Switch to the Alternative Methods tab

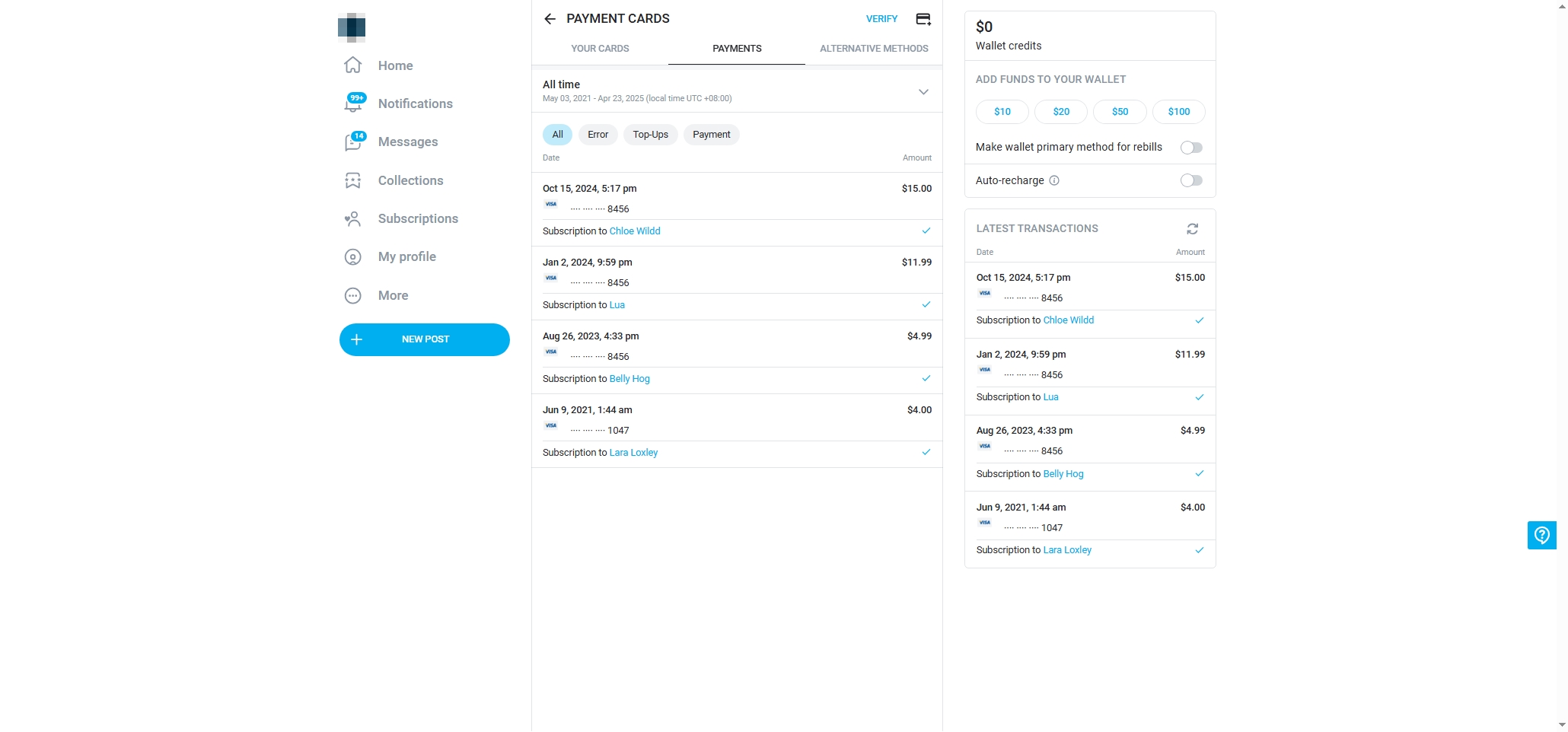click(874, 49)
